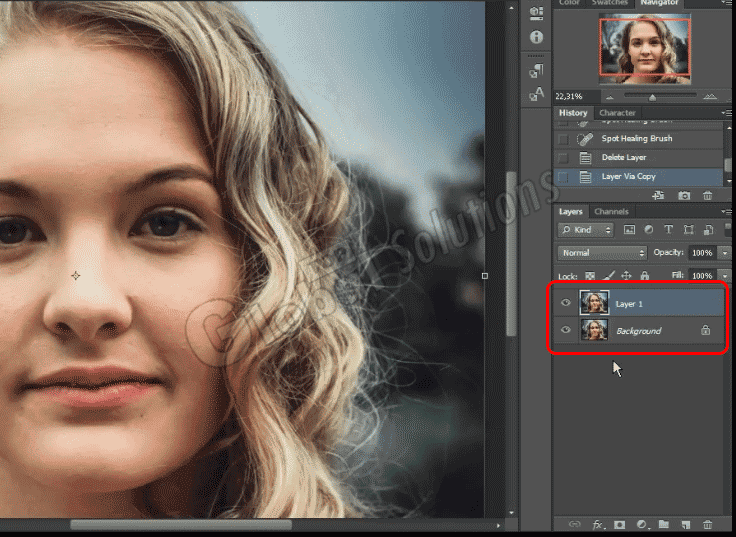Click the History panel scroll down arrow
736x537 pixels.
tap(729, 181)
